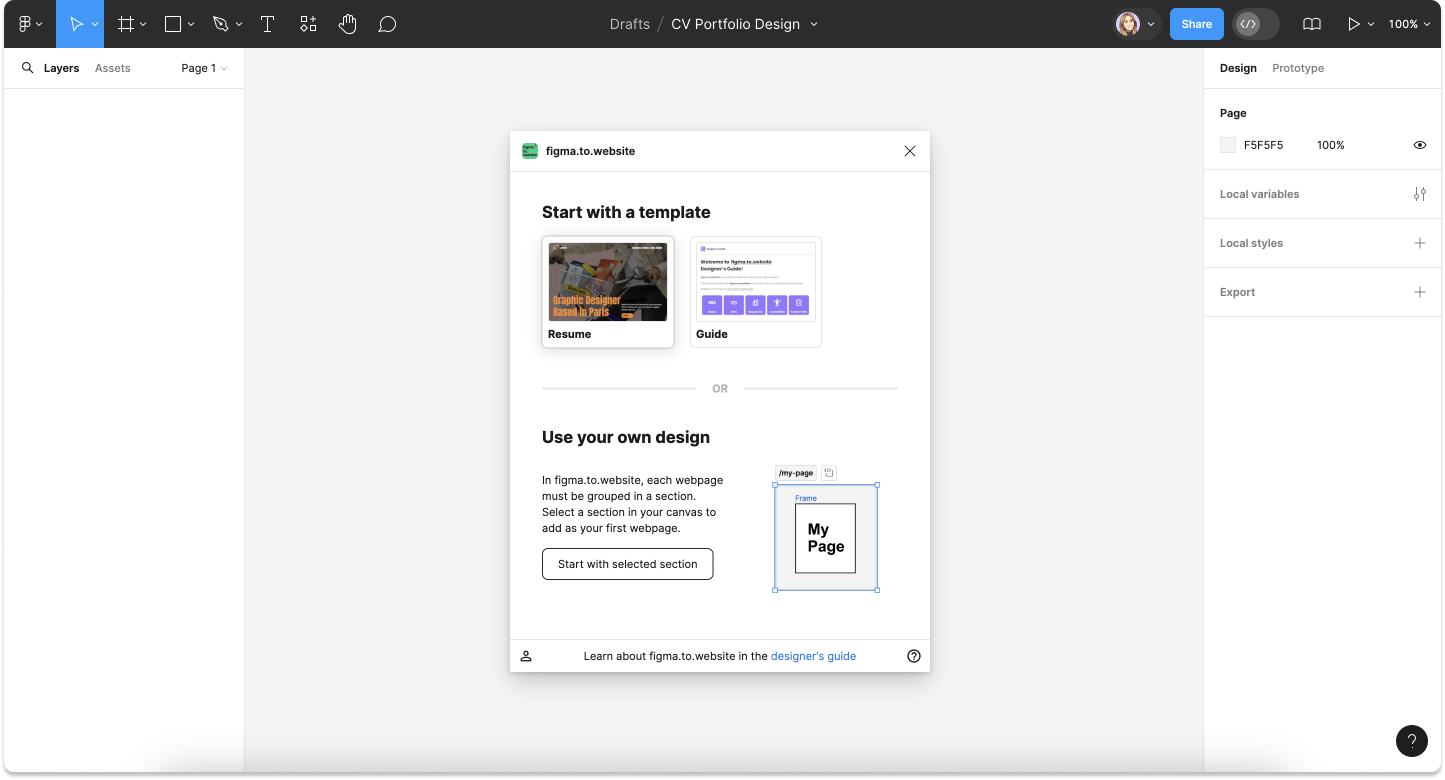Add an export setting with plus icon
Viewport: 1445px width, 780px height.
[1419, 292]
